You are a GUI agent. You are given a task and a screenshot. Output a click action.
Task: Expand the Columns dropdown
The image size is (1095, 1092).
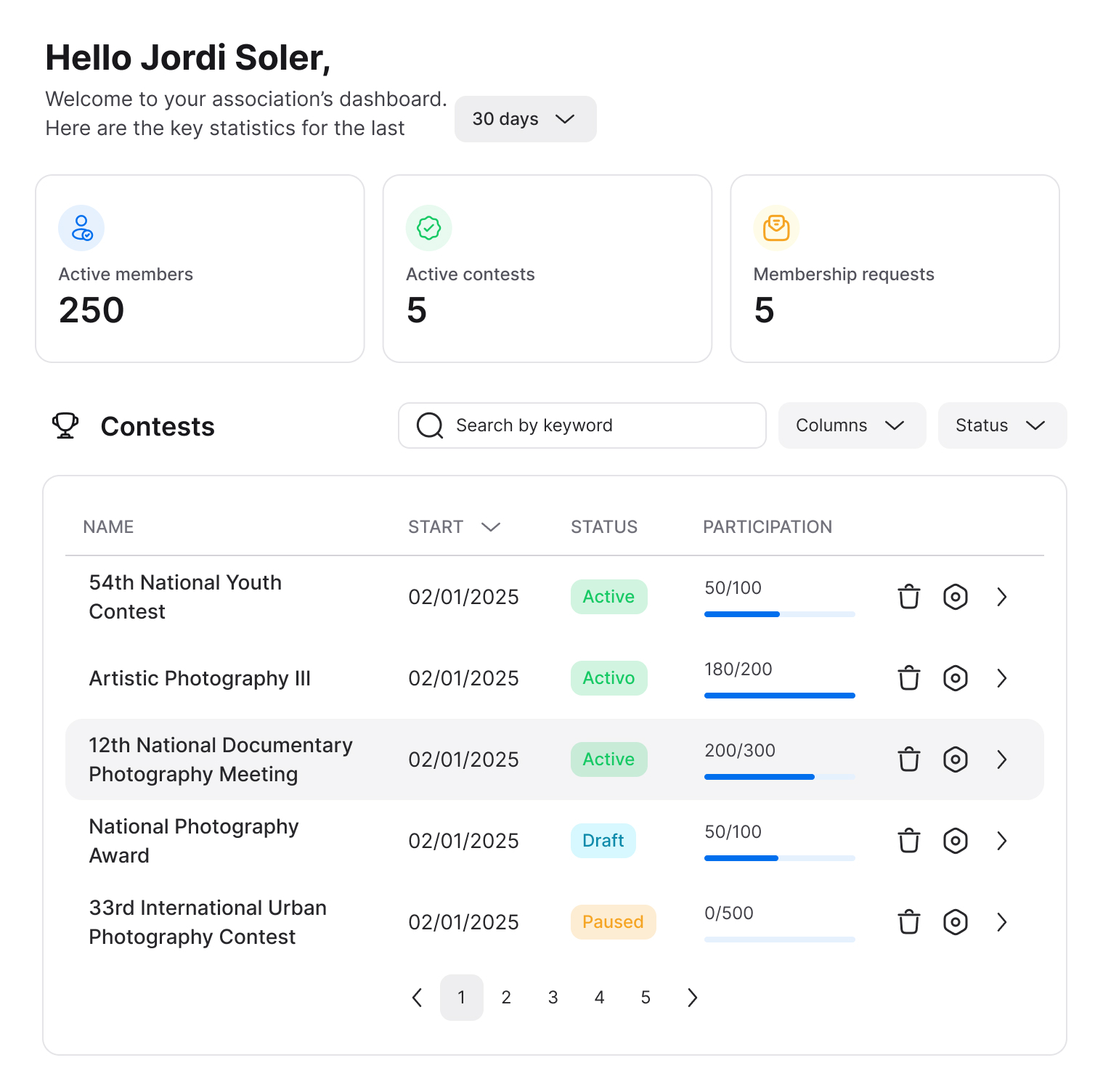click(x=851, y=425)
